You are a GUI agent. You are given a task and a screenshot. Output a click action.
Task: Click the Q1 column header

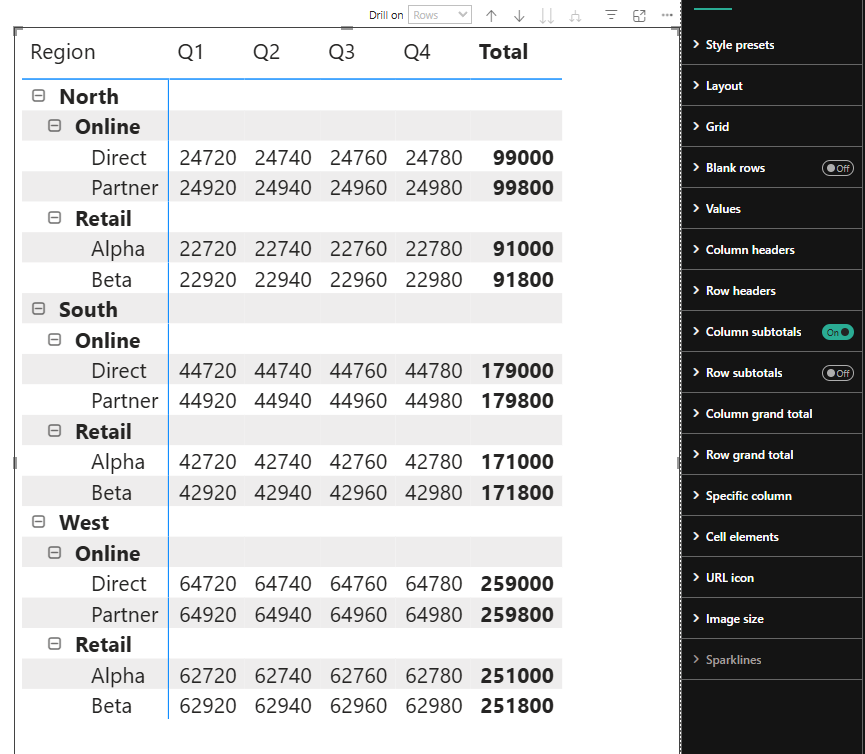pos(190,52)
